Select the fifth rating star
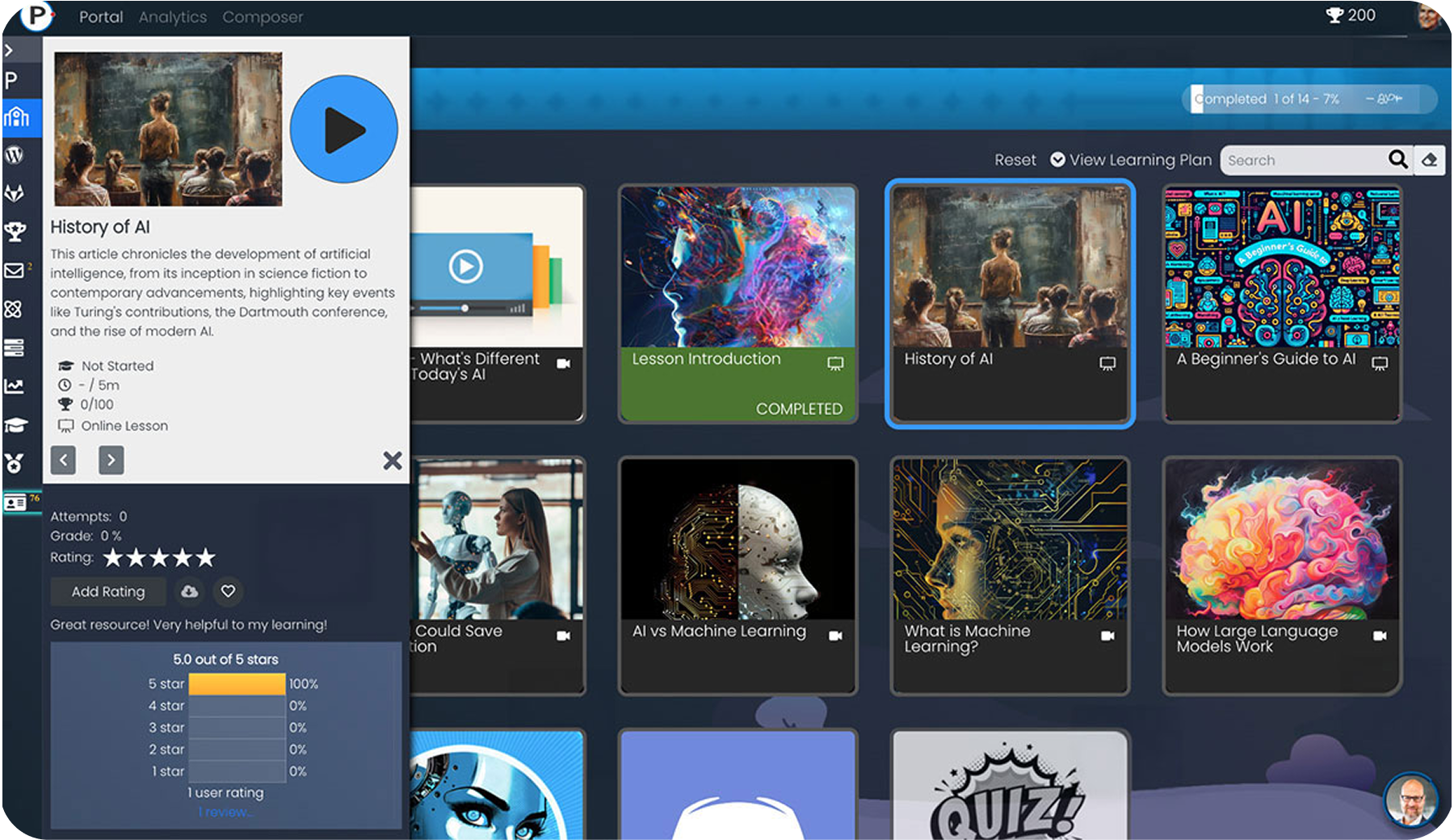 (x=206, y=557)
